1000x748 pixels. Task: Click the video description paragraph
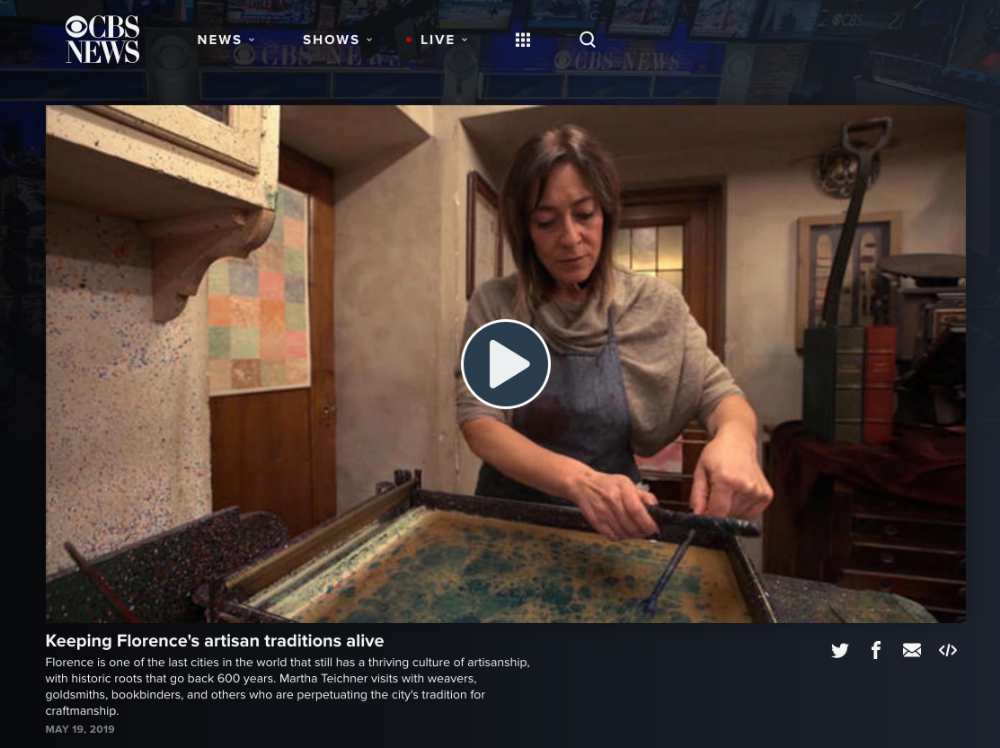[x=287, y=686]
